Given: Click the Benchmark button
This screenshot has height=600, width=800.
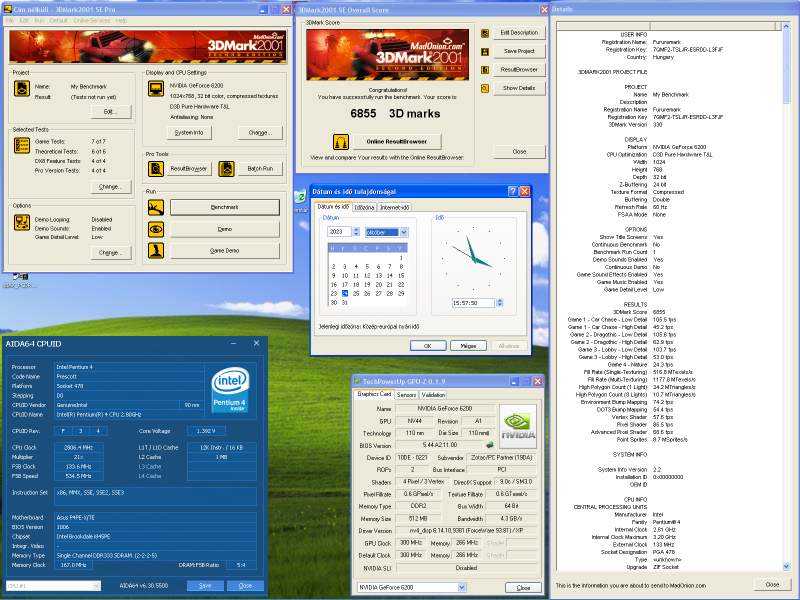Looking at the screenshot, I should (224, 207).
